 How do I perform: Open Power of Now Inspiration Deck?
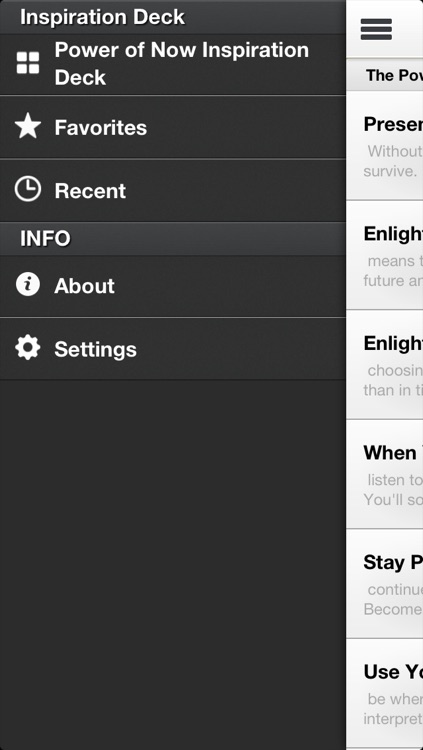point(173,64)
